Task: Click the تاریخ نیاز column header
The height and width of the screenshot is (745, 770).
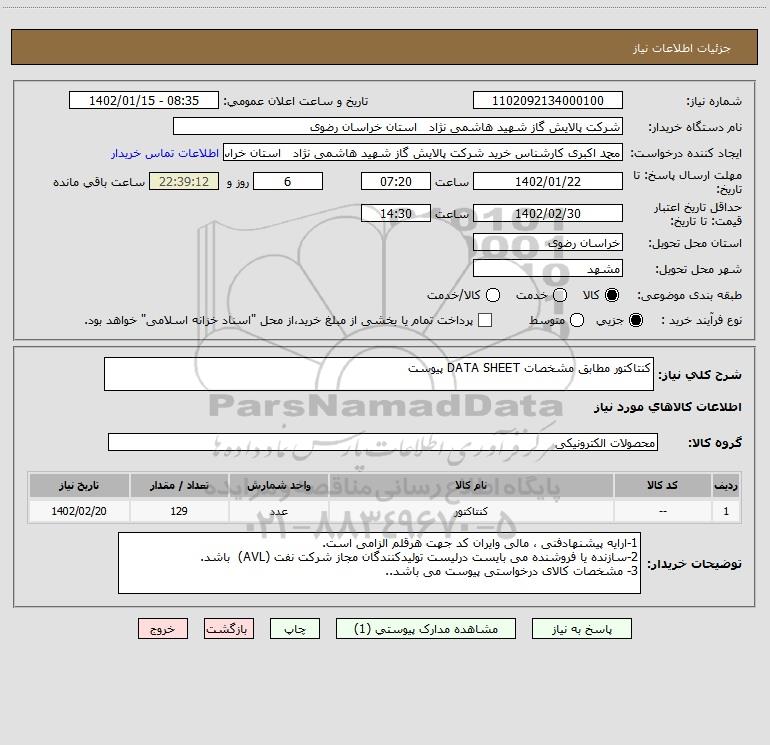Action: click(x=79, y=486)
